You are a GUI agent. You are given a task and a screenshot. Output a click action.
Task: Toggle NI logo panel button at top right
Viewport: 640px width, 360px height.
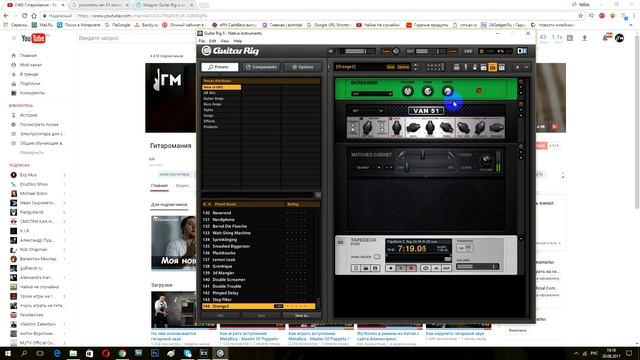coord(522,51)
